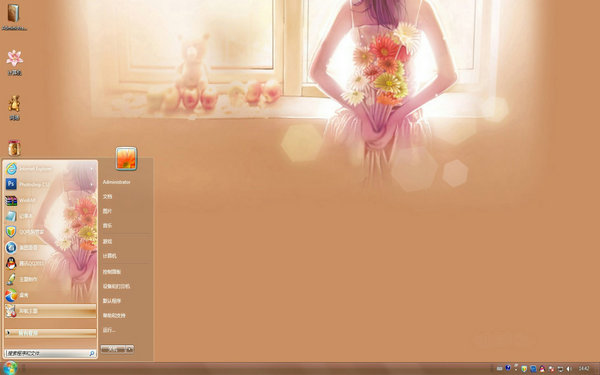Screen dimensions: 600x375
Task: Open Pictures (图片) from Start menu
Action: click(x=108, y=211)
